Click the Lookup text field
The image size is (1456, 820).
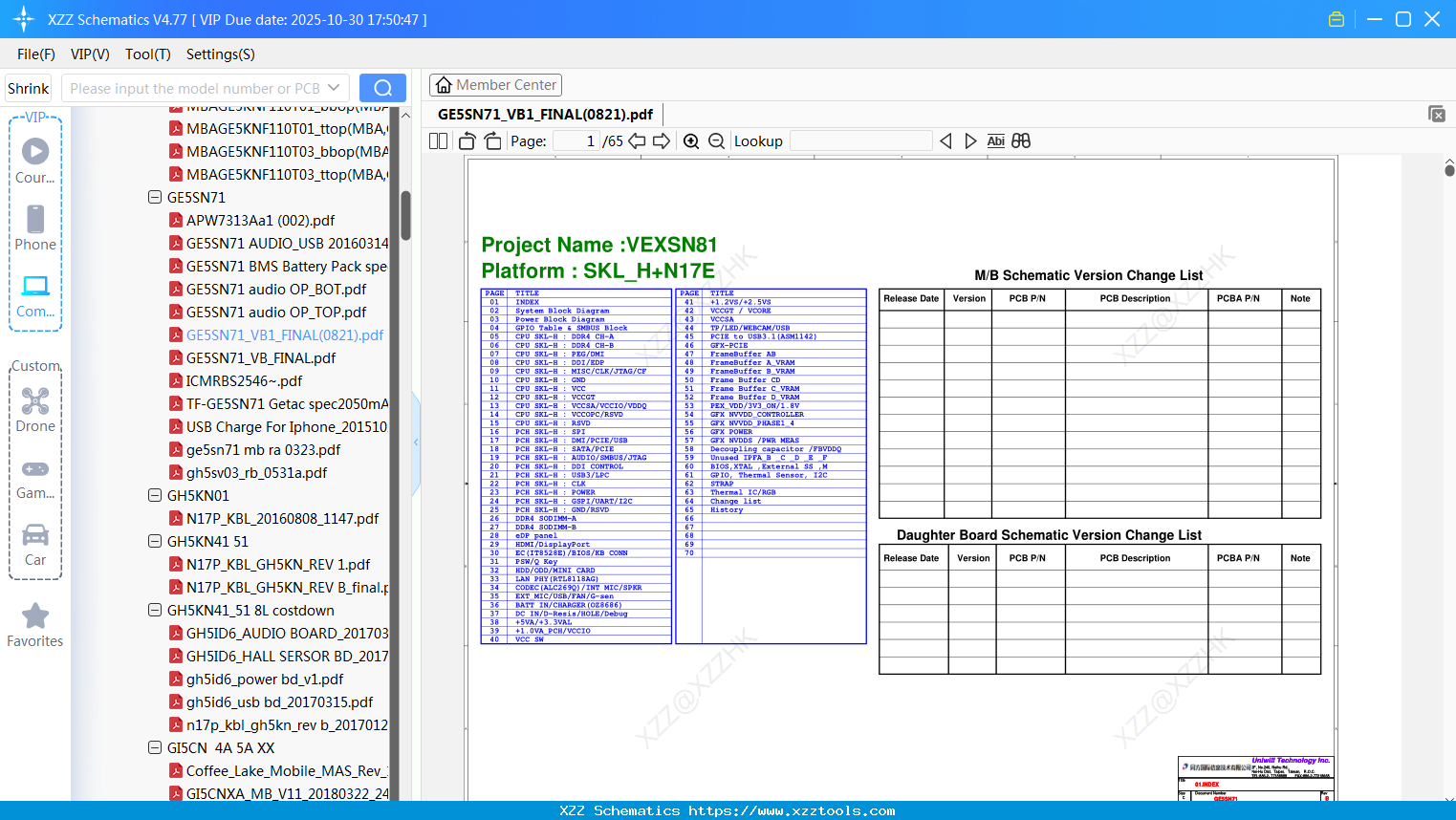tap(861, 141)
